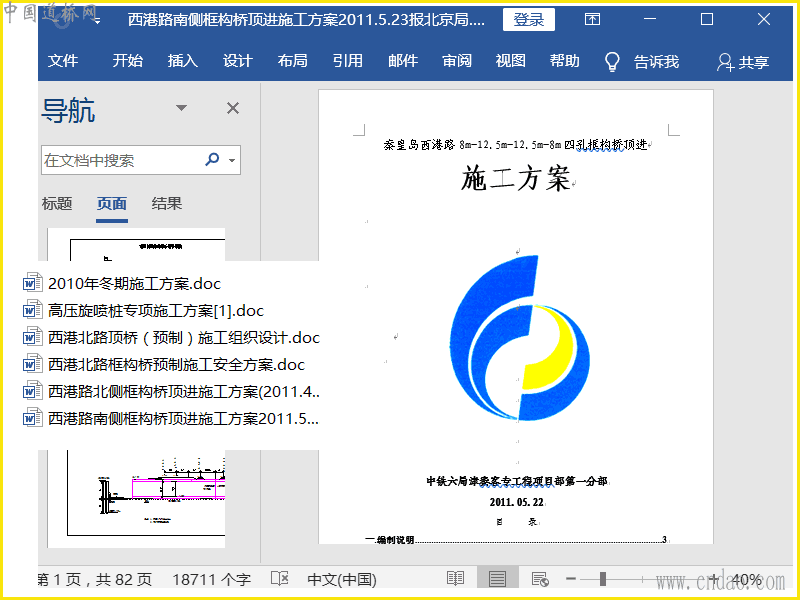
Task: Click the page count 第 1 页，共 82 页
Action: point(95,579)
